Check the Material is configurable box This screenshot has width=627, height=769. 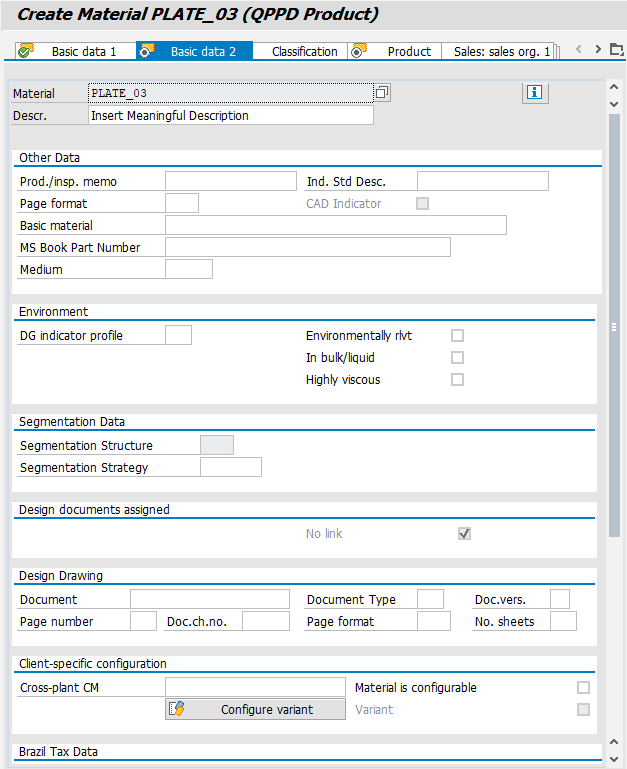click(583, 688)
